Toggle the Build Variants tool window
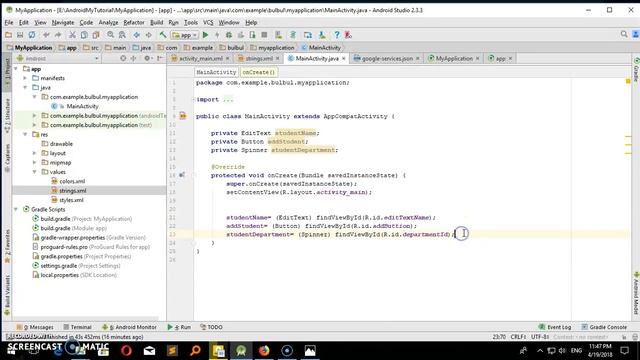Image resolution: width=640 pixels, height=360 pixels. click(7, 296)
